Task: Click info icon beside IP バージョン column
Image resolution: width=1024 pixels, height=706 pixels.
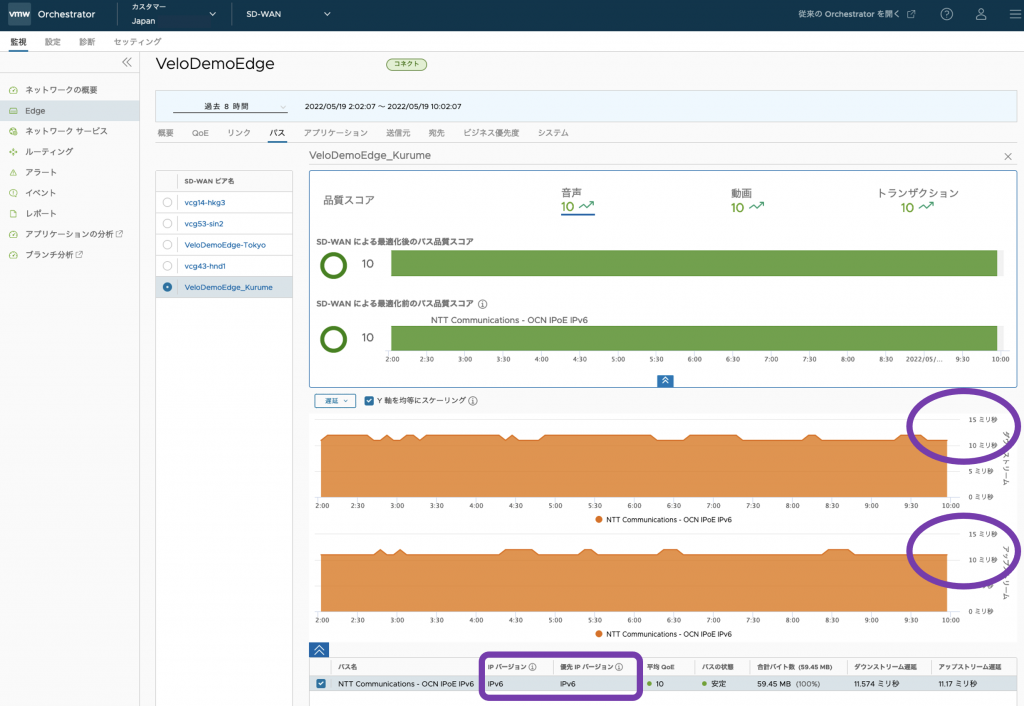Action: coord(532,667)
